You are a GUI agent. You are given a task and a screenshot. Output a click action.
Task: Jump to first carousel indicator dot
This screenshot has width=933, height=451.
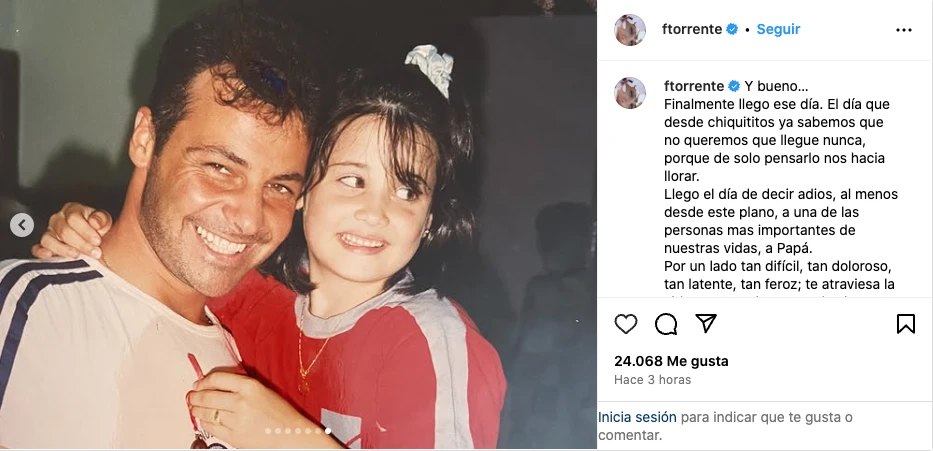pyautogui.click(x=268, y=431)
